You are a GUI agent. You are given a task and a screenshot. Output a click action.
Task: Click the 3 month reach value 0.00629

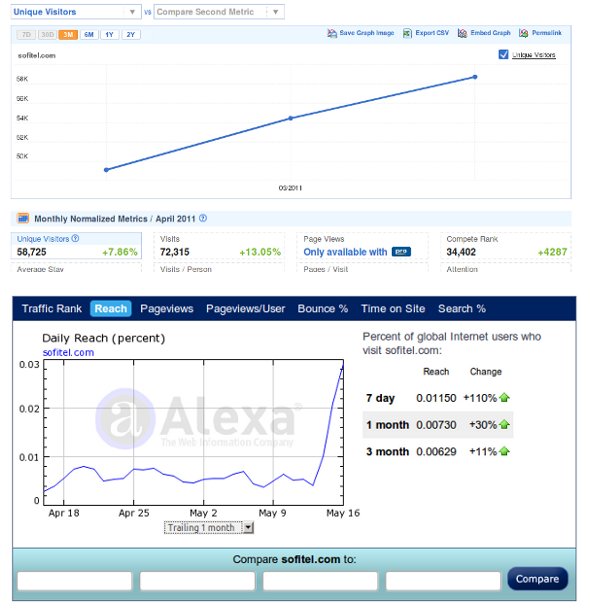pos(436,452)
